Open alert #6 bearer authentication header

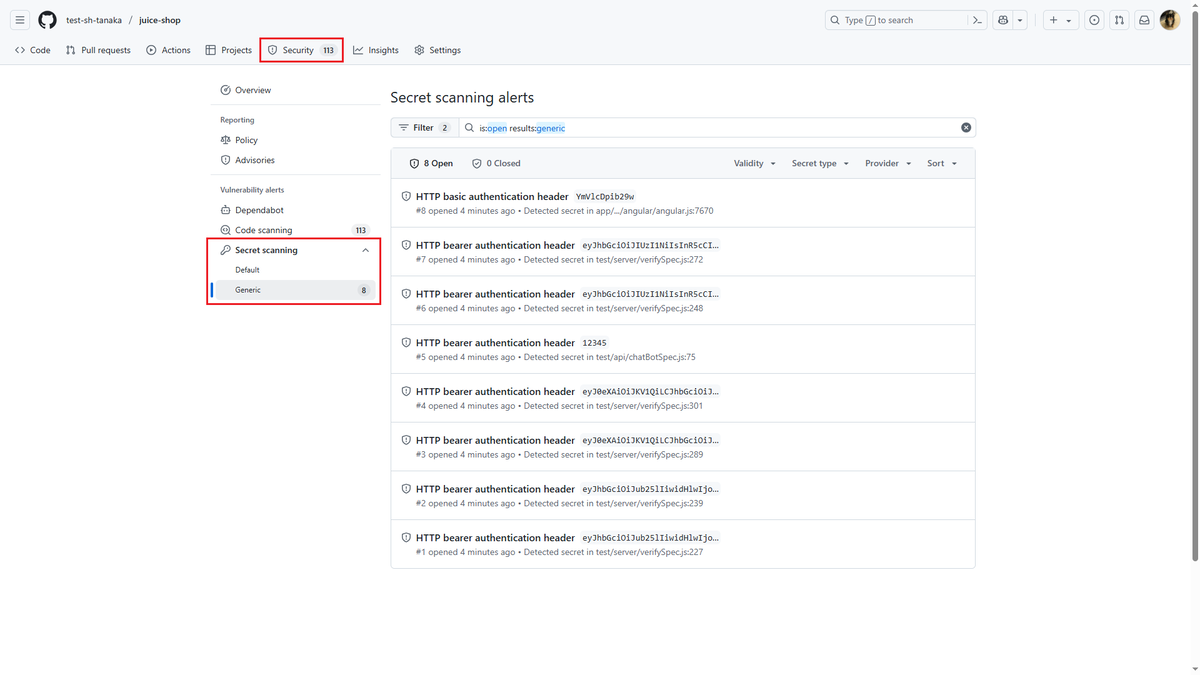coord(495,294)
